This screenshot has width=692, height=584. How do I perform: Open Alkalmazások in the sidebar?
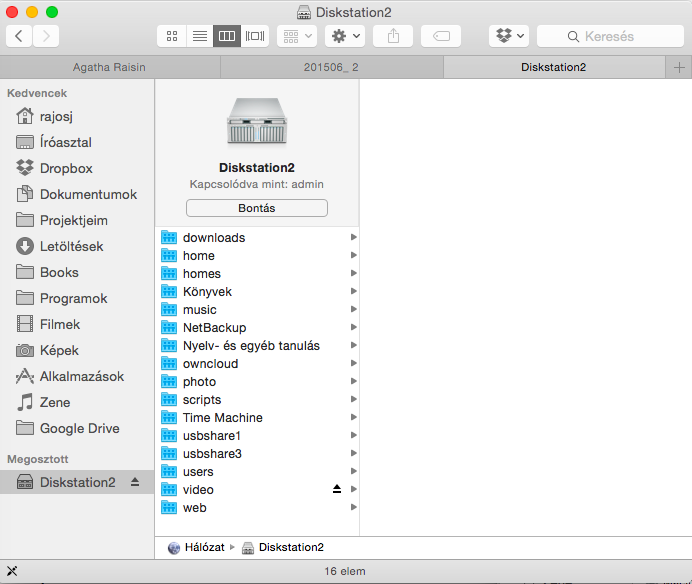(77, 377)
